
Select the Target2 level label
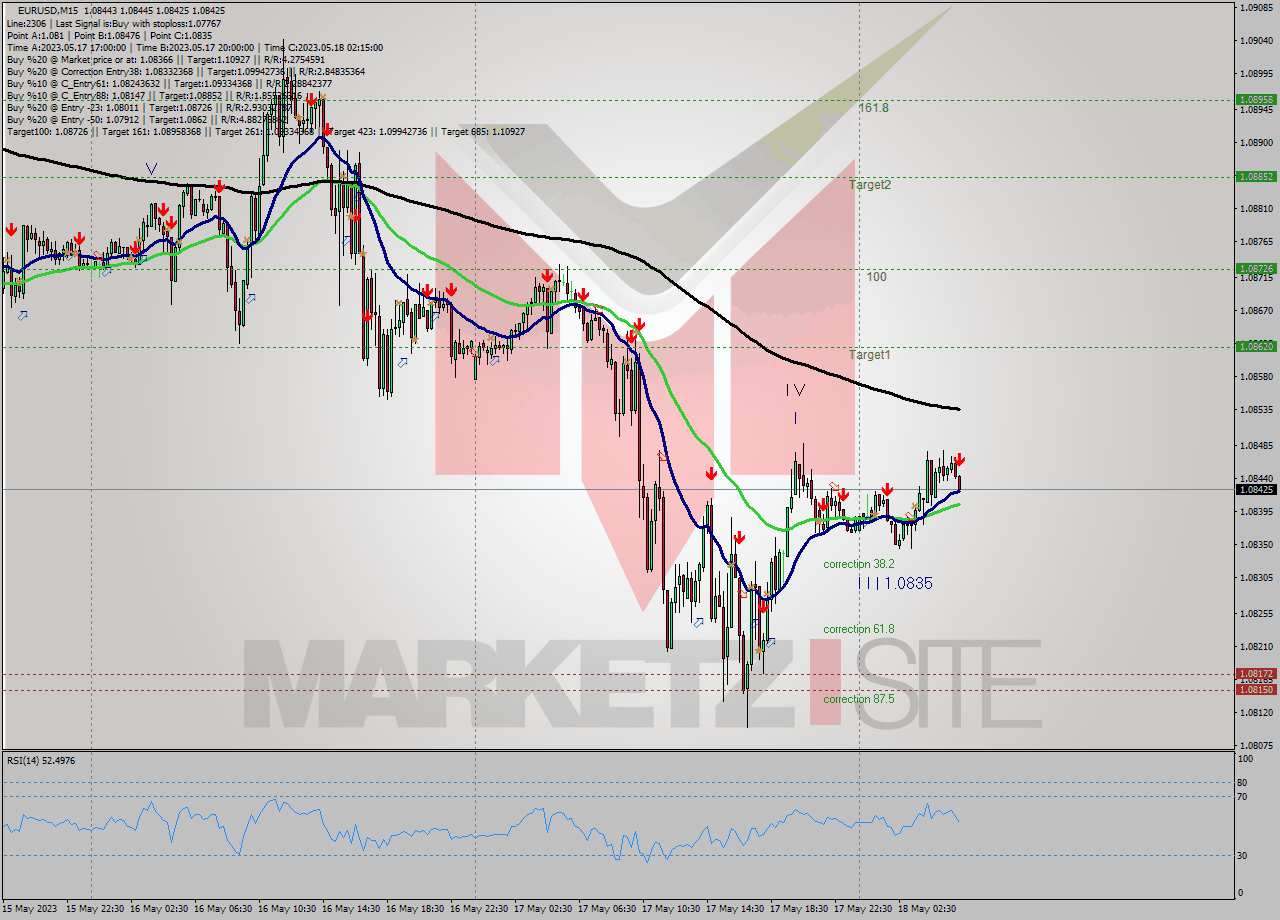tap(870, 184)
